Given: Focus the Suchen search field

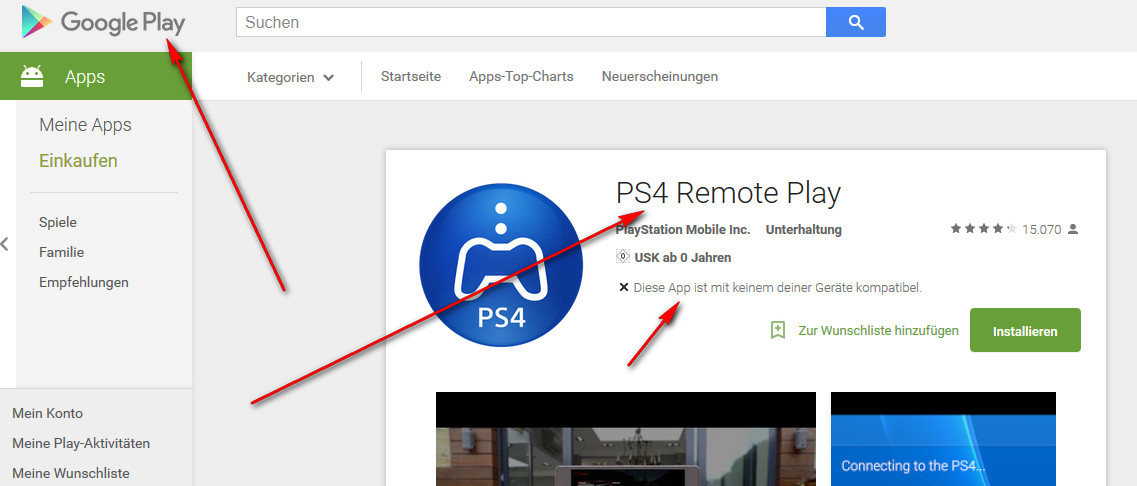Looking at the screenshot, I should pos(531,22).
